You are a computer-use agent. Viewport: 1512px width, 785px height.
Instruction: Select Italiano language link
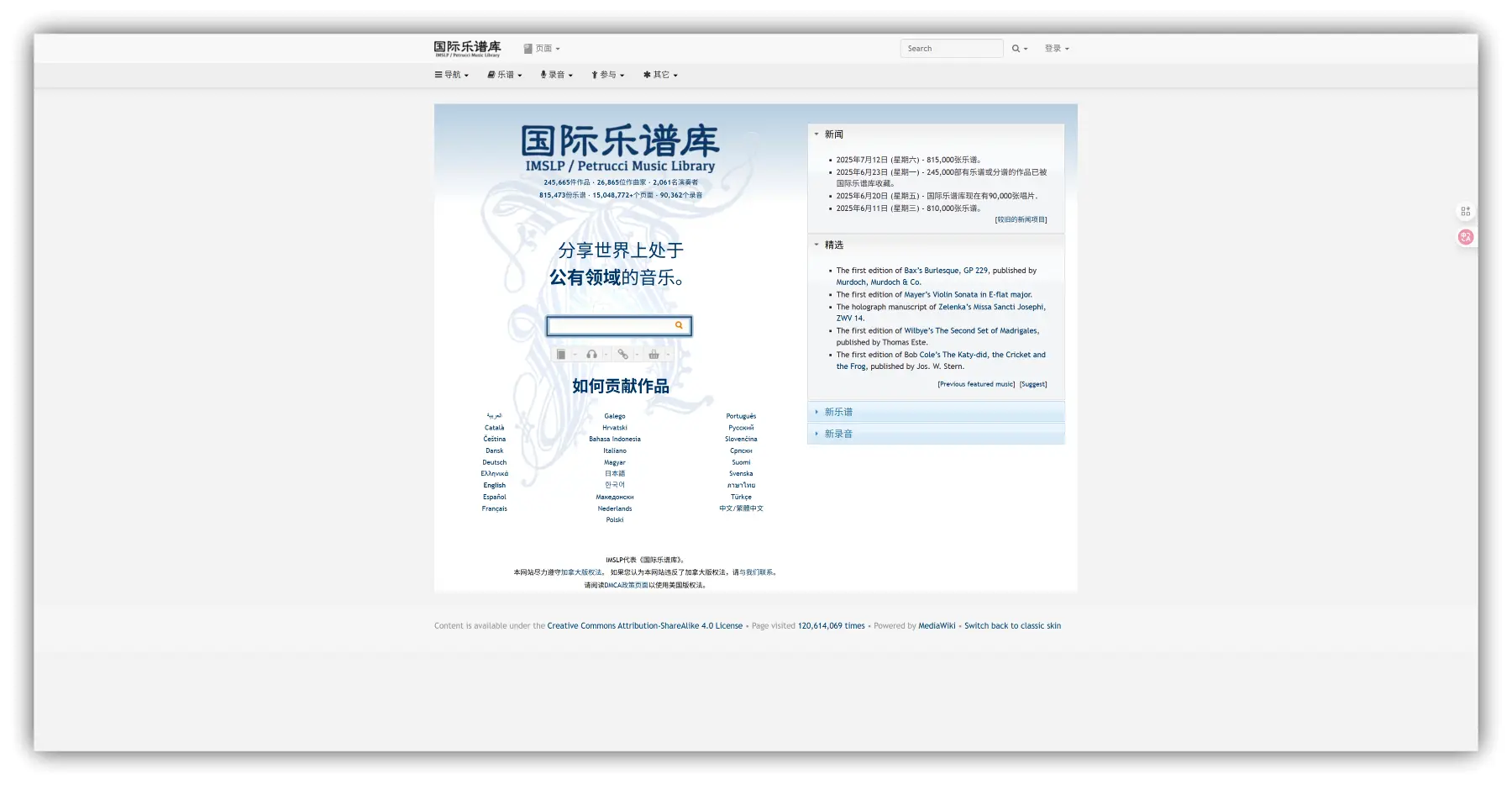[x=615, y=450]
